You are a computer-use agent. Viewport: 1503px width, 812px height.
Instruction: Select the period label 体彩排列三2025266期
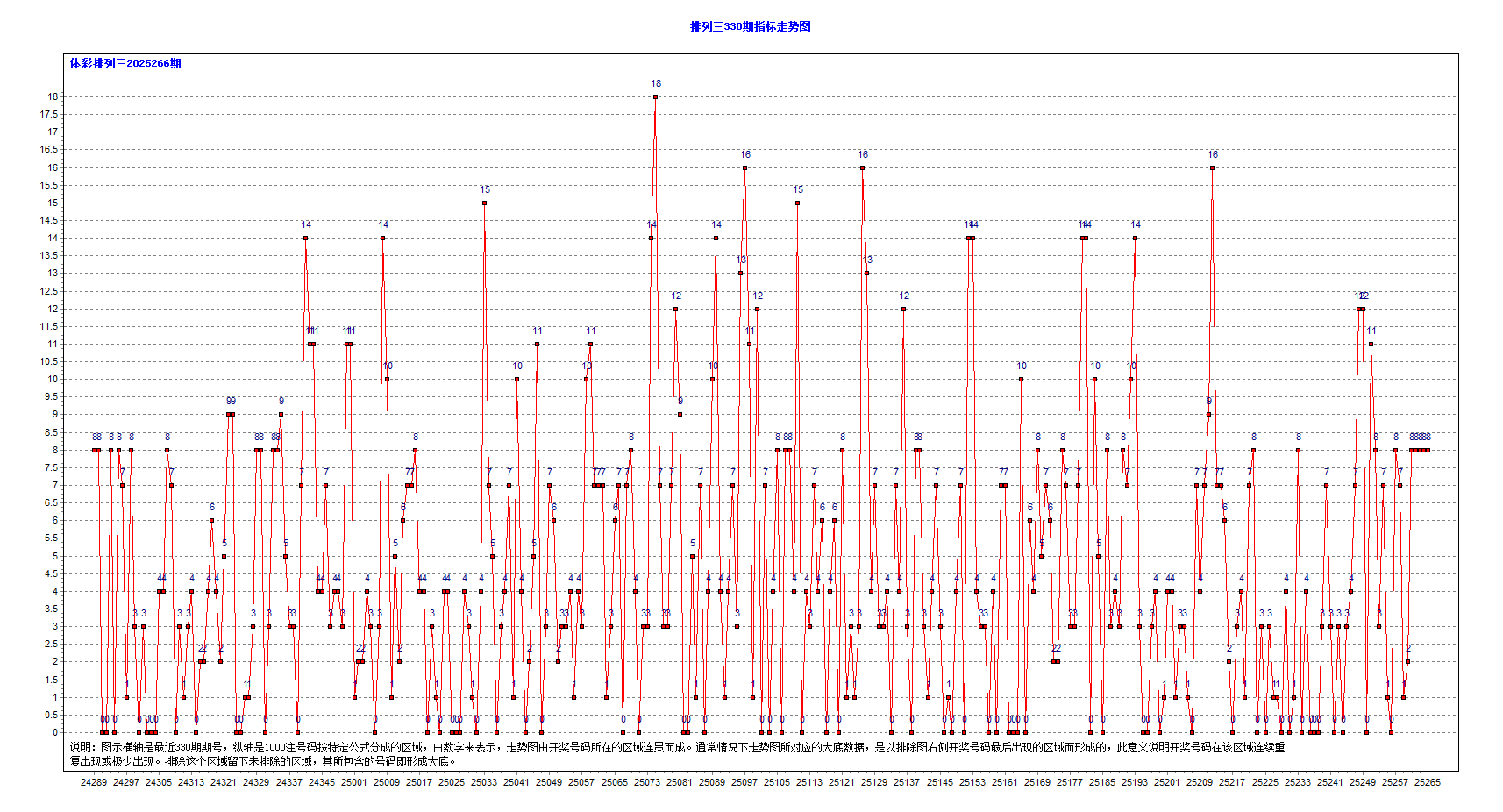click(x=125, y=64)
